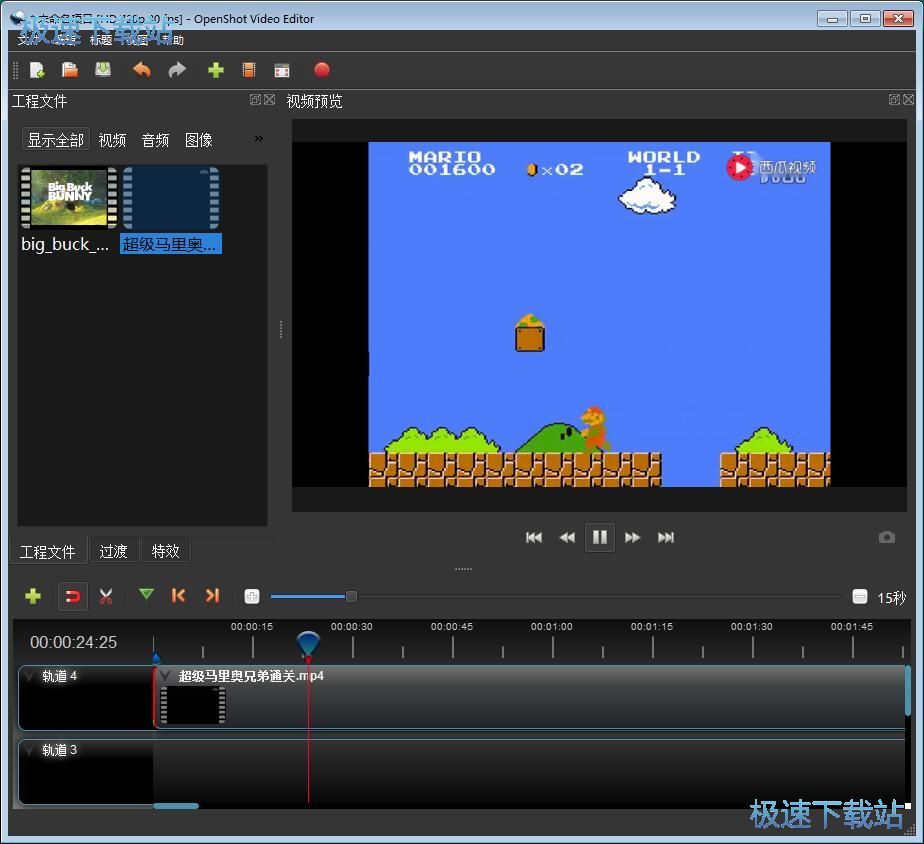
Task: Float the 视频预览 panel
Action: pos(894,100)
